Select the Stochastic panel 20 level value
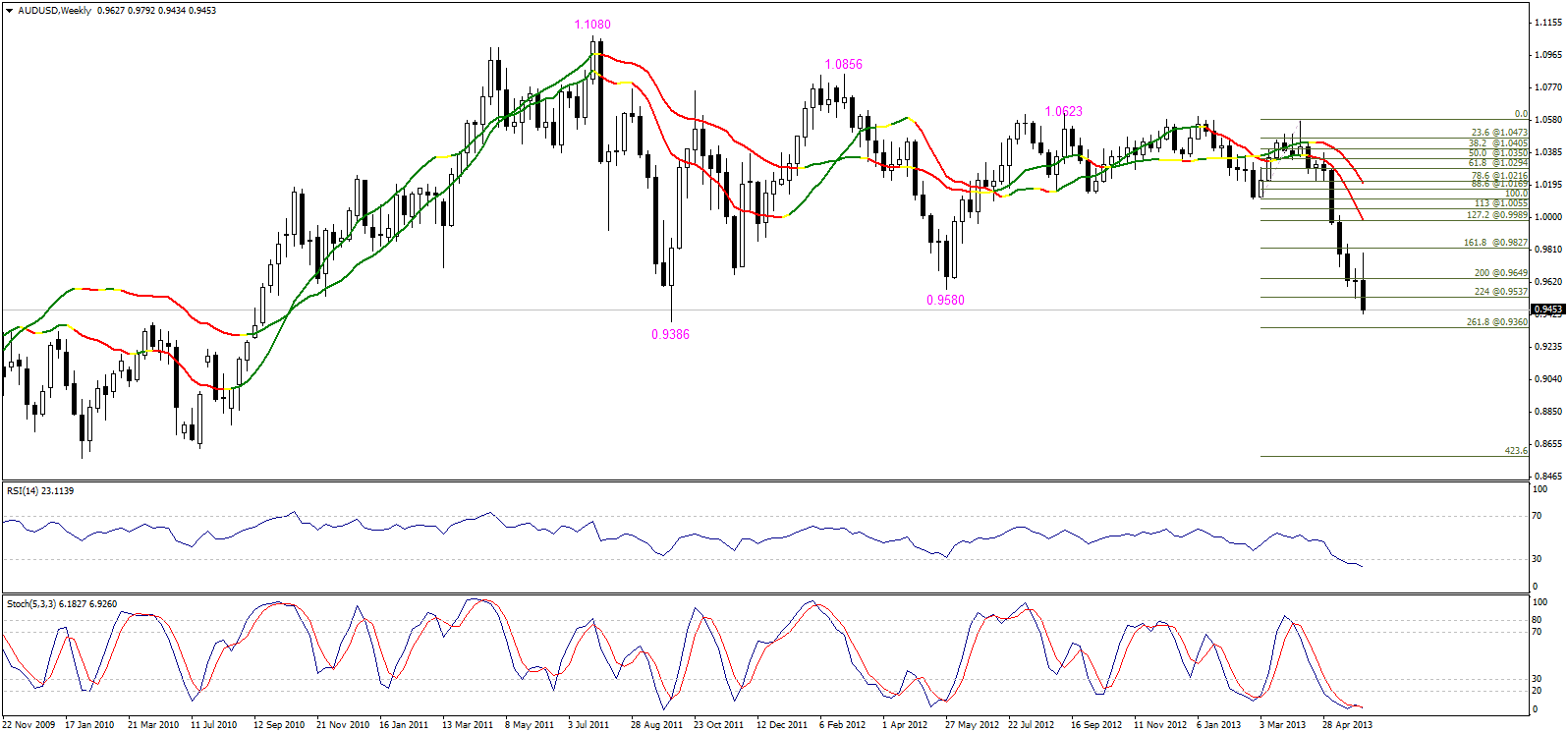This screenshot has height=733, width=1568. click(1538, 690)
